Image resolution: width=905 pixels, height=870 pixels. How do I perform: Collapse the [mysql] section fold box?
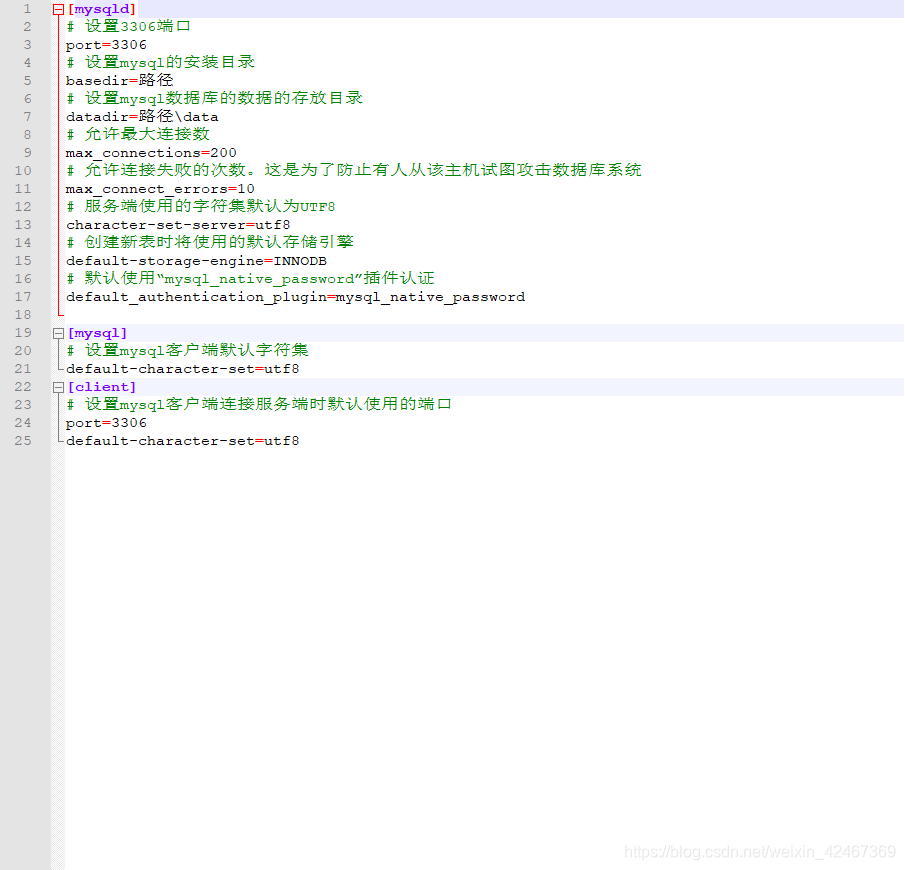coord(59,332)
